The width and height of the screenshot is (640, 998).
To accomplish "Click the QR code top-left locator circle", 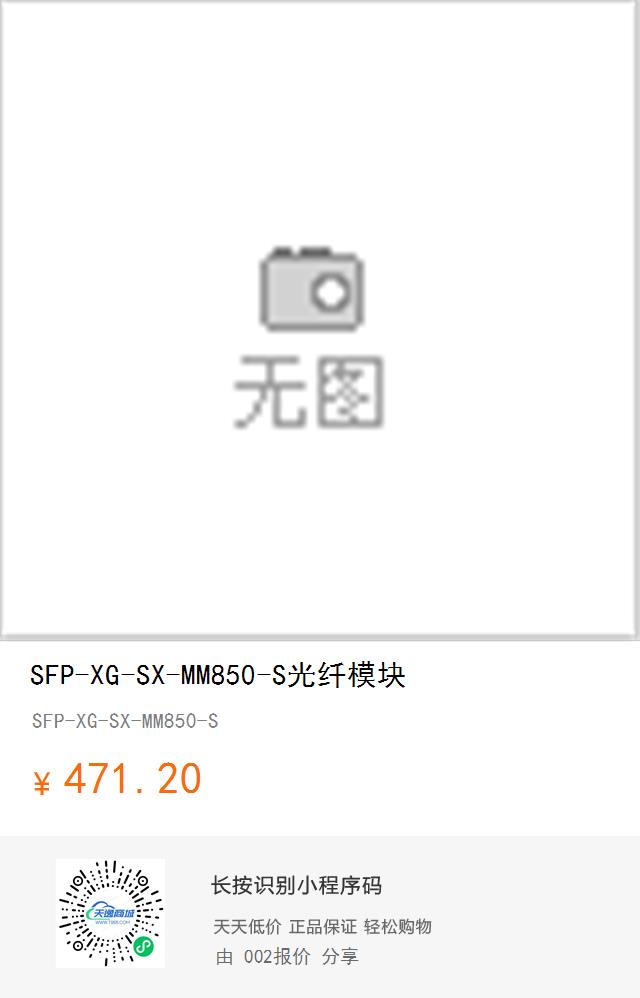I will coord(78,882).
